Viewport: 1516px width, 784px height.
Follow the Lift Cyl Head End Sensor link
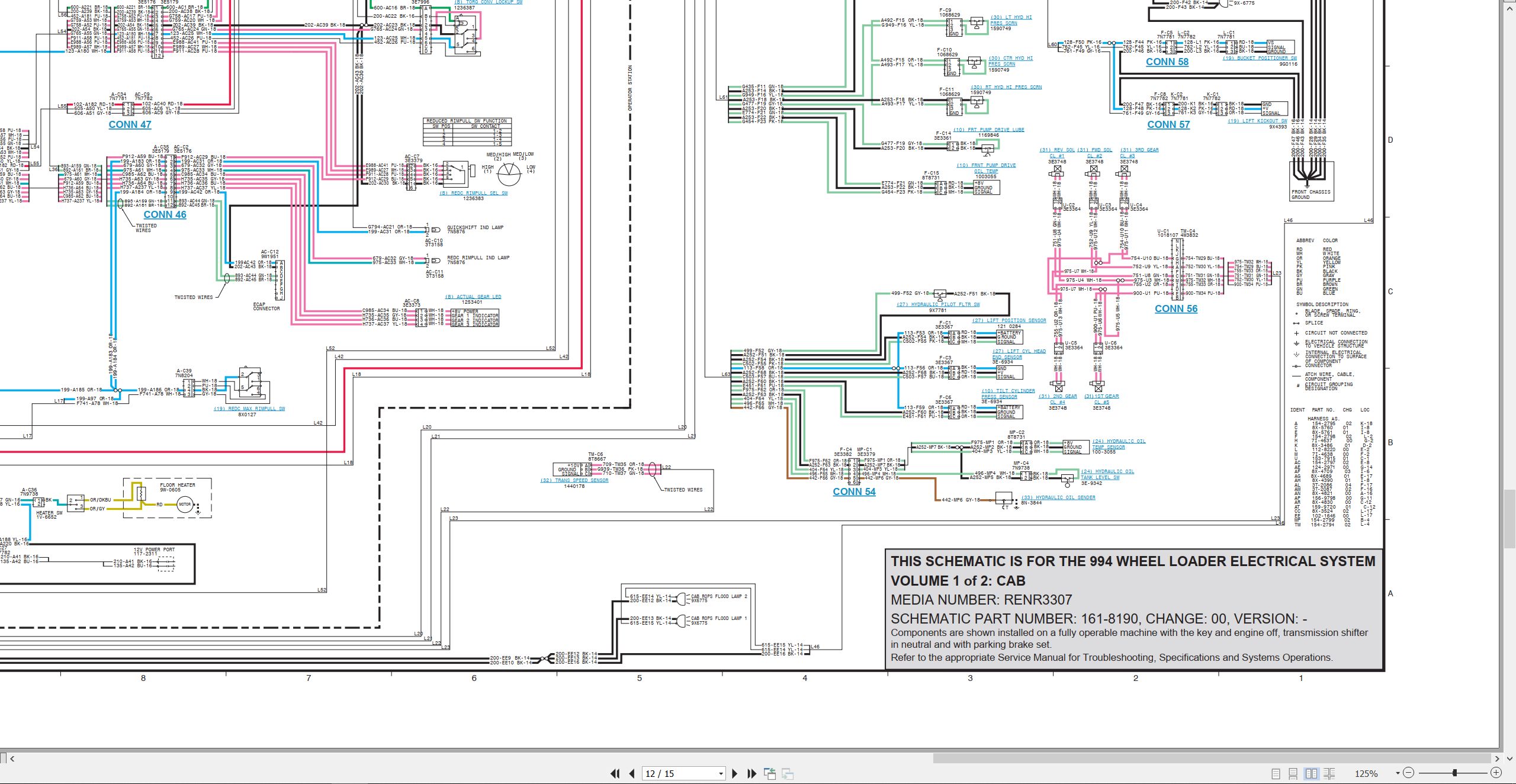tap(1019, 354)
